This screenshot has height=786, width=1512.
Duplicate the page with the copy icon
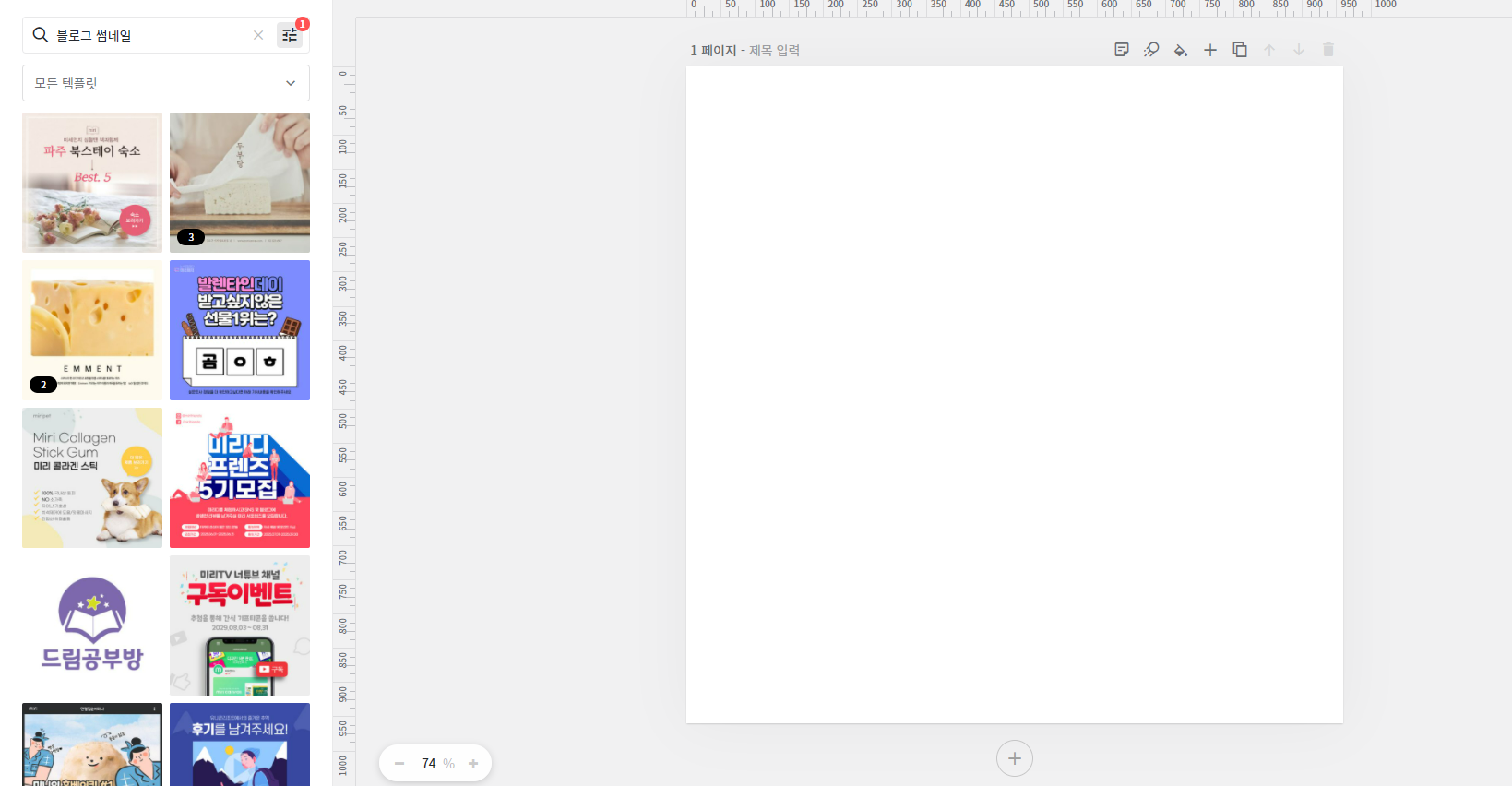tap(1240, 50)
